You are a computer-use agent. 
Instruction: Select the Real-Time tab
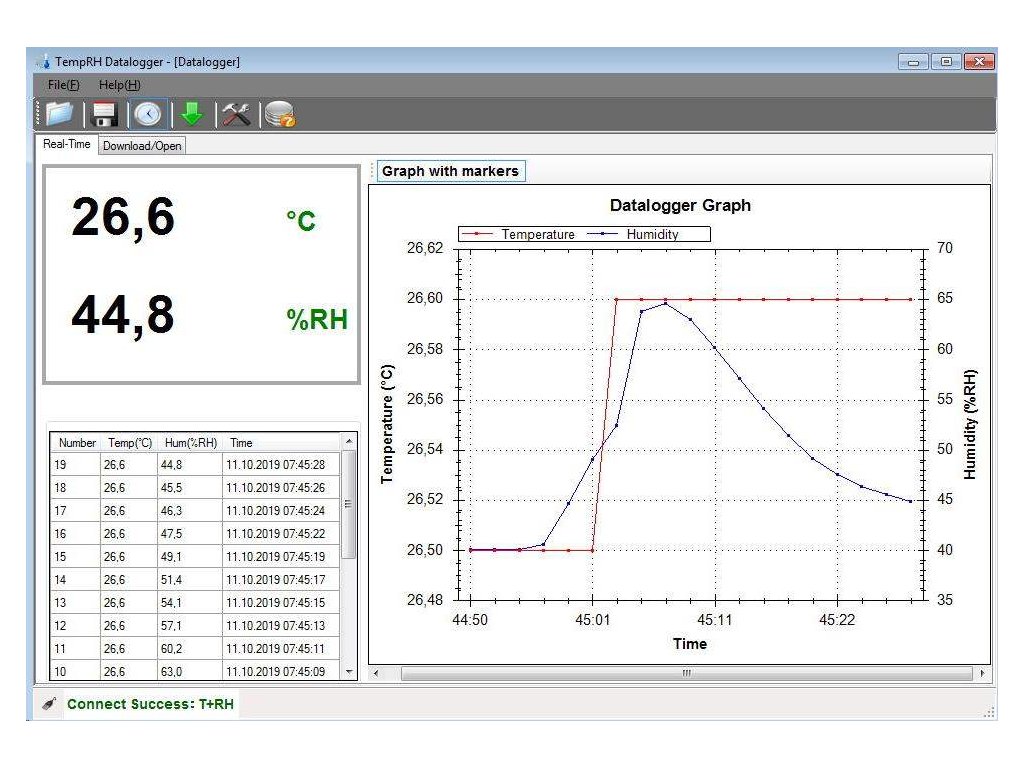[x=67, y=144]
